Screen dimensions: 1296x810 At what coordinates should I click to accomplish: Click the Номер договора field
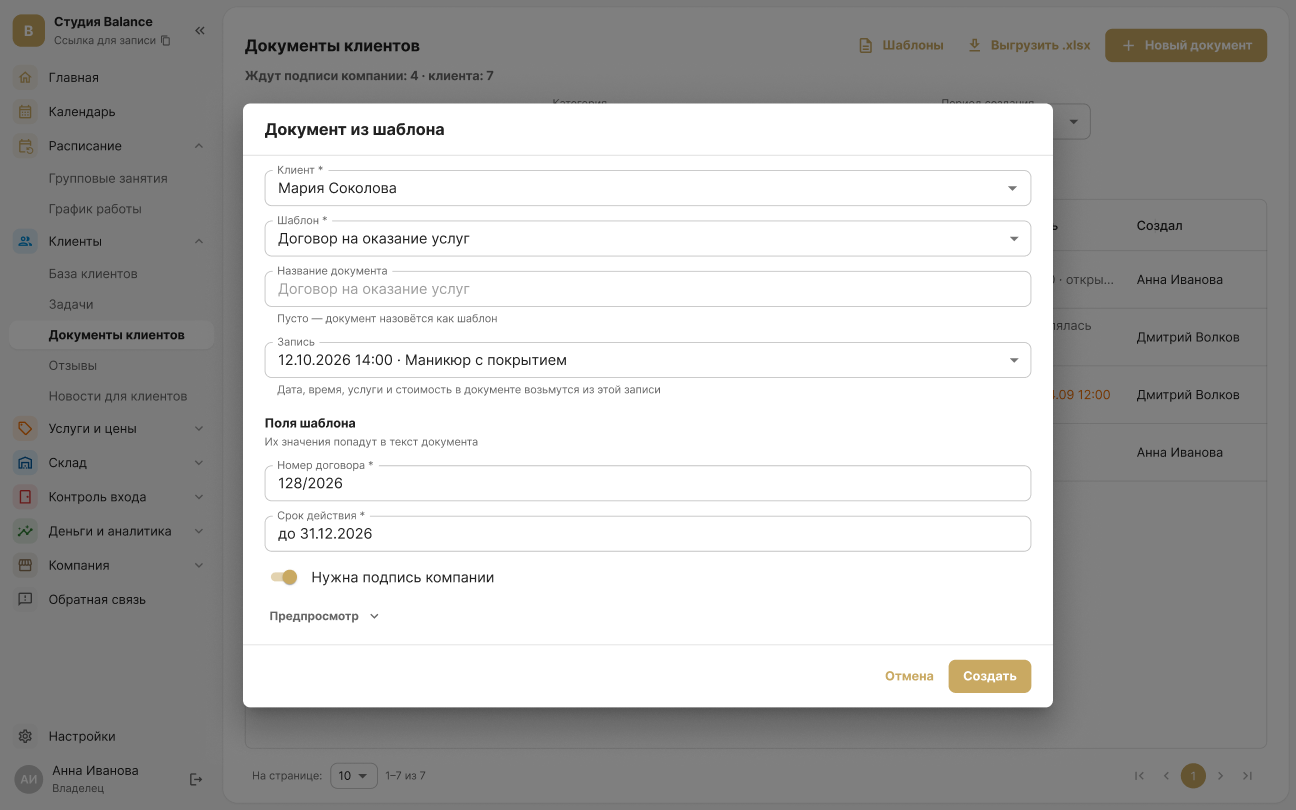(x=648, y=483)
